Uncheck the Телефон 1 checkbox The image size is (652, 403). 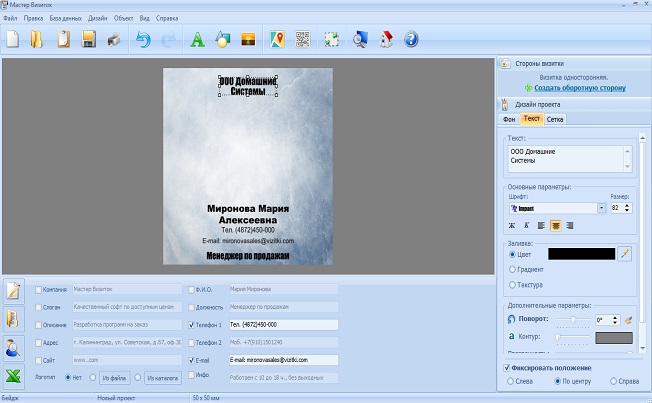point(191,325)
